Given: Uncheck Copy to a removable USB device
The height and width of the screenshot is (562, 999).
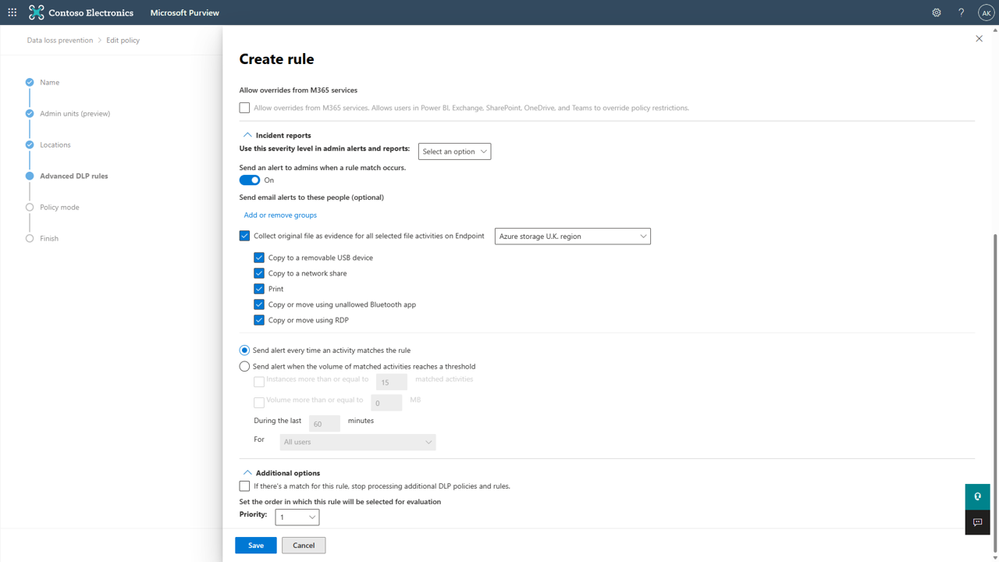Looking at the screenshot, I should click(x=259, y=258).
